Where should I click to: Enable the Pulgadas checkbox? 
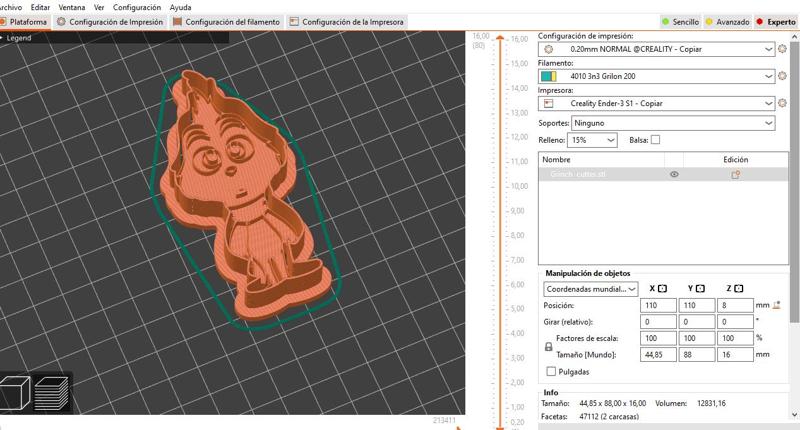pos(551,371)
